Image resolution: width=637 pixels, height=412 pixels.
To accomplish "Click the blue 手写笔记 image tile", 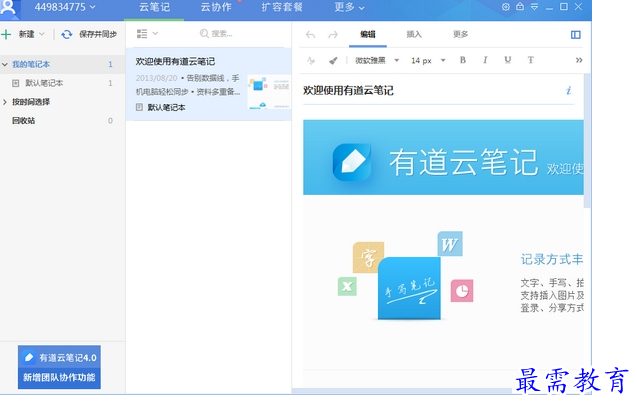I will point(409,288).
